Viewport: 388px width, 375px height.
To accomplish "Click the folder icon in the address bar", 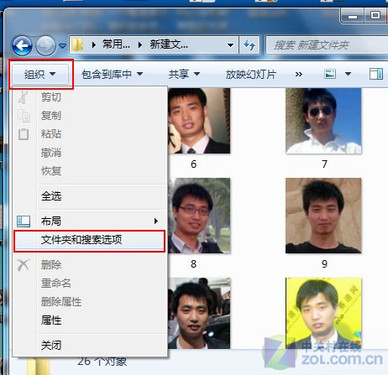I will point(78,45).
